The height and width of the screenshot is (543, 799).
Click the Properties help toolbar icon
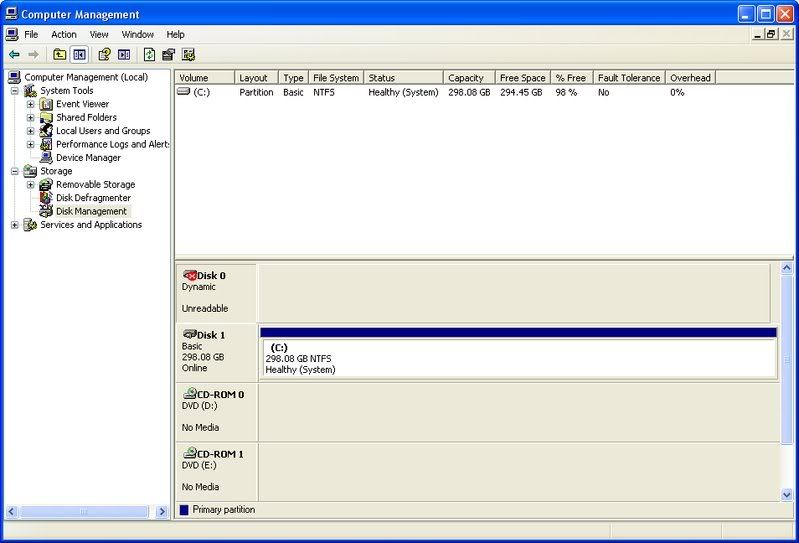(104, 55)
